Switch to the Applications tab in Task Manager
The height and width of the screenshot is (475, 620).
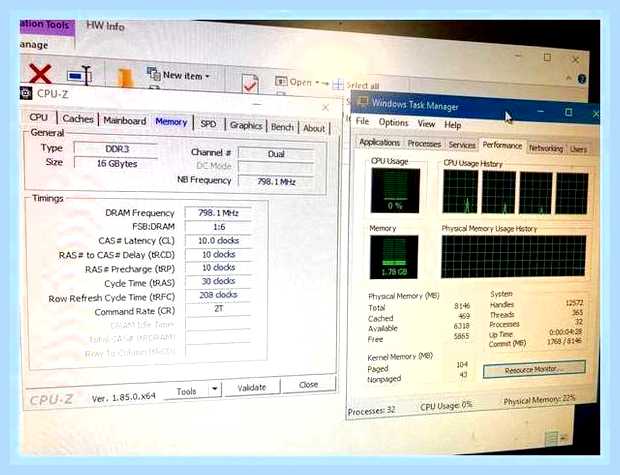click(380, 142)
